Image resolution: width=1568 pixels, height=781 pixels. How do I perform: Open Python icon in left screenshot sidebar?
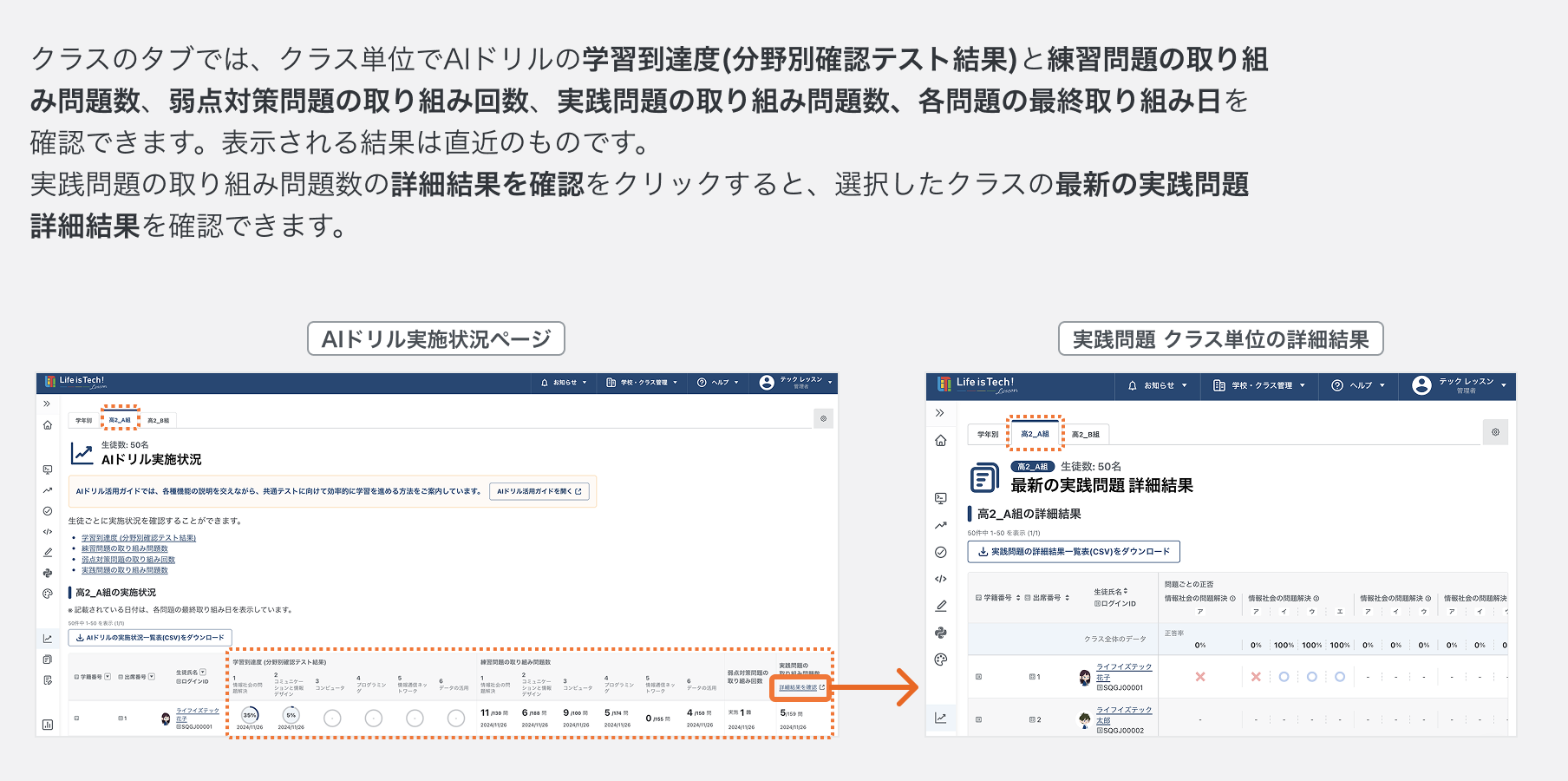(x=48, y=573)
